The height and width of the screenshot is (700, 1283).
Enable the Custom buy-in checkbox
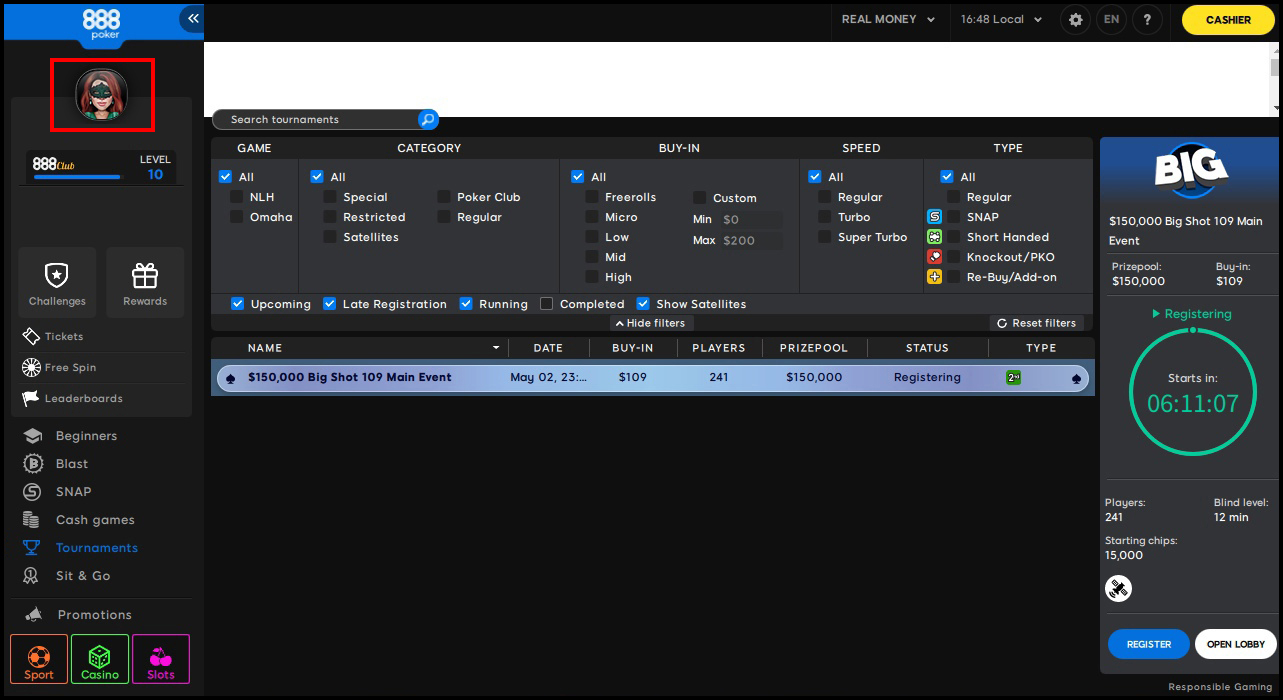700,198
